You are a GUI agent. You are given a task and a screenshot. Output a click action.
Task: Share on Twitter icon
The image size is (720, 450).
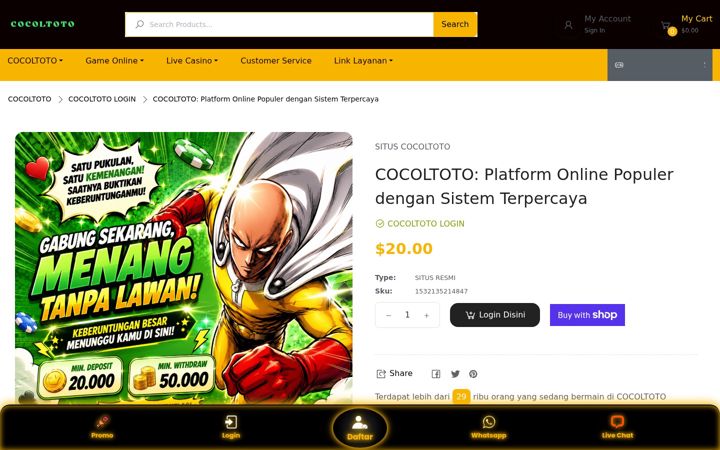[455, 374]
